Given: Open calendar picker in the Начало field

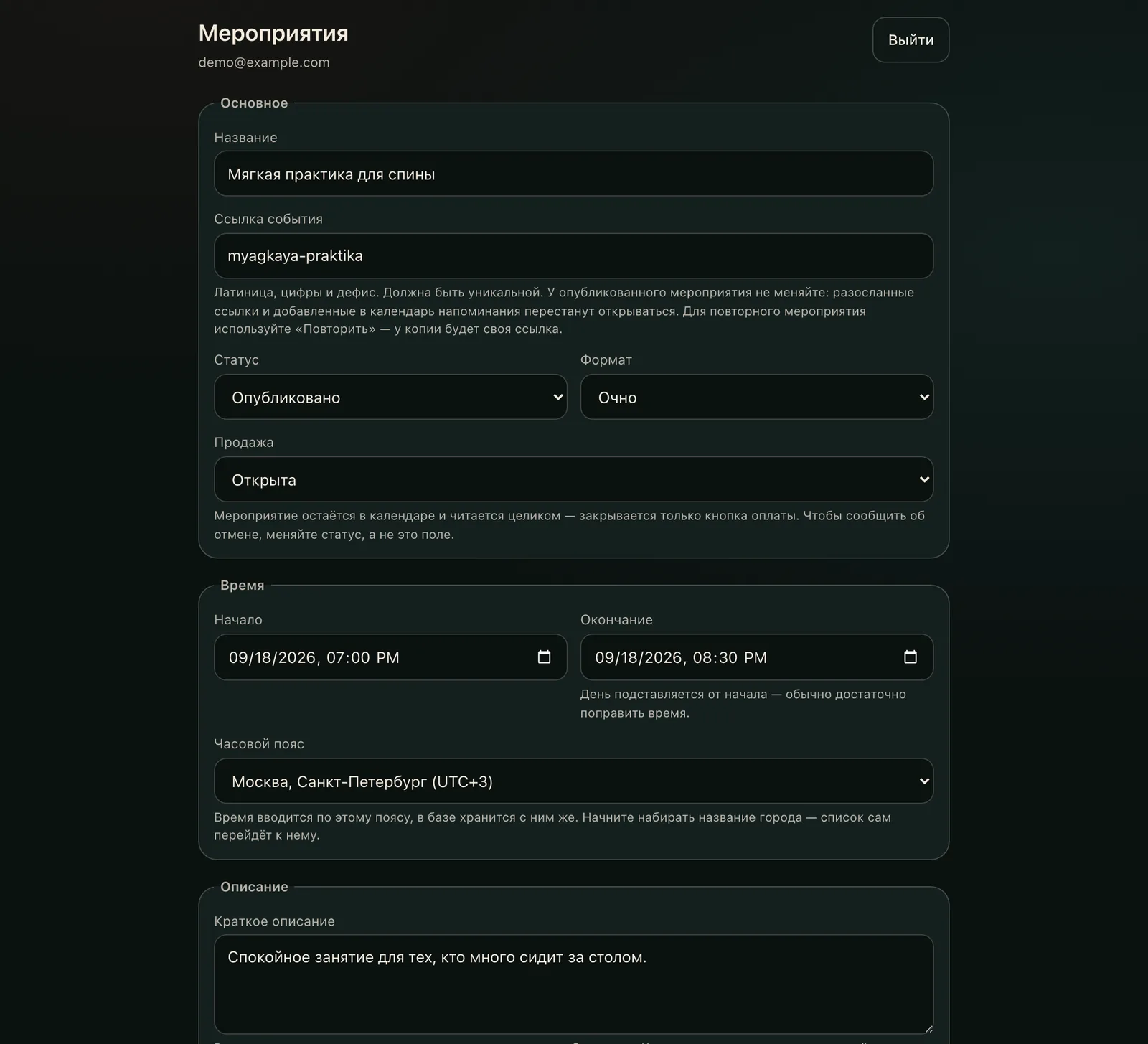Looking at the screenshot, I should 544,657.
